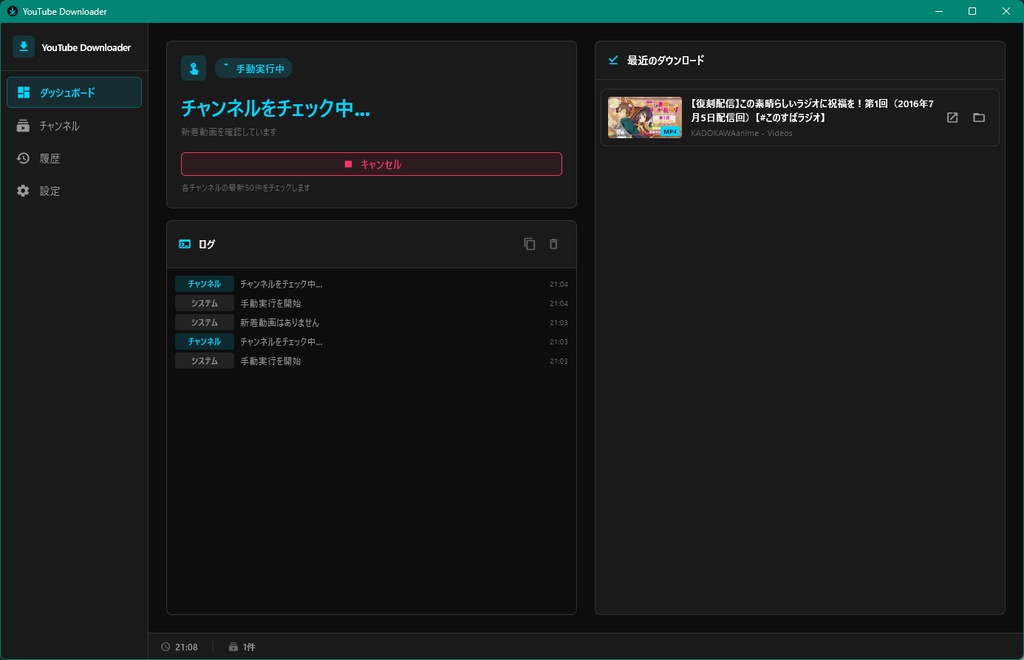Click the downloaded video thumbnail
Screen dimensions: 1024x660
click(644, 117)
